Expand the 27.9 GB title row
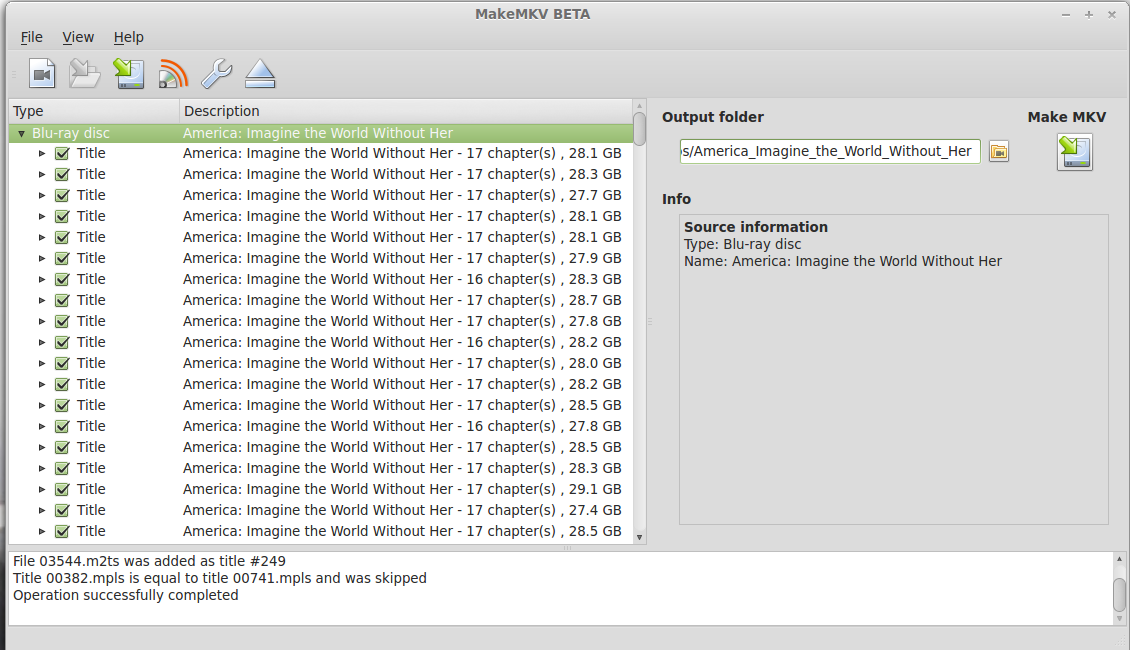This screenshot has height=650, width=1130. [x=42, y=258]
